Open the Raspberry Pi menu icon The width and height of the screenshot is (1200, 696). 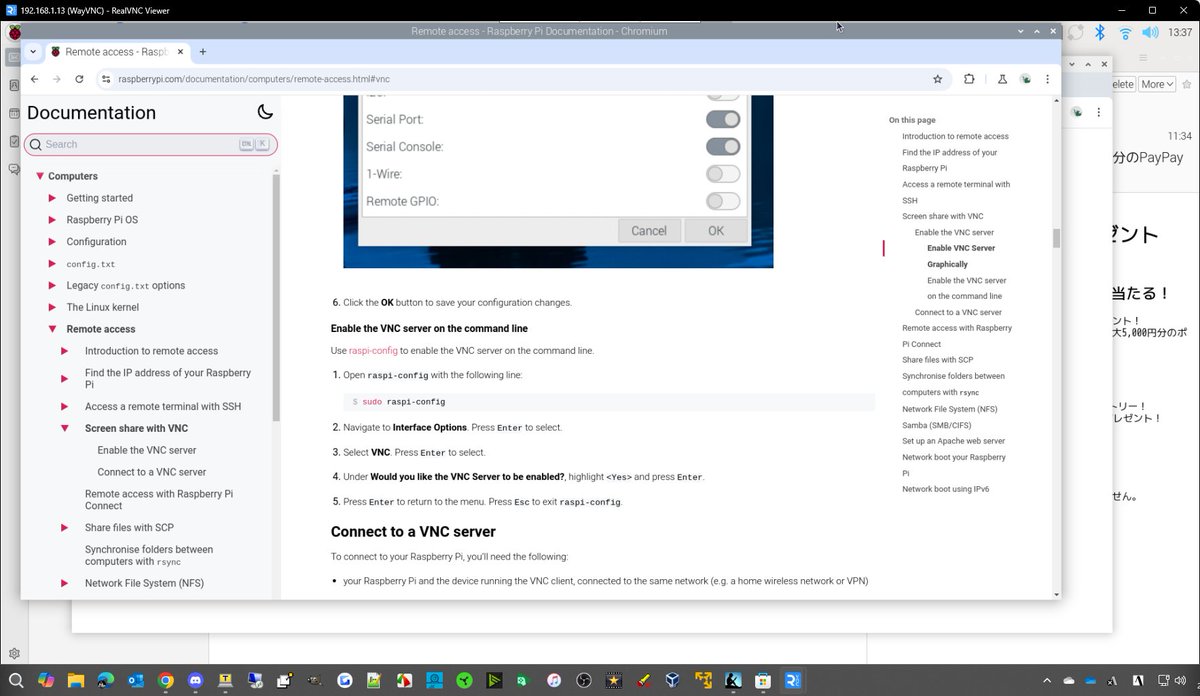(14, 32)
